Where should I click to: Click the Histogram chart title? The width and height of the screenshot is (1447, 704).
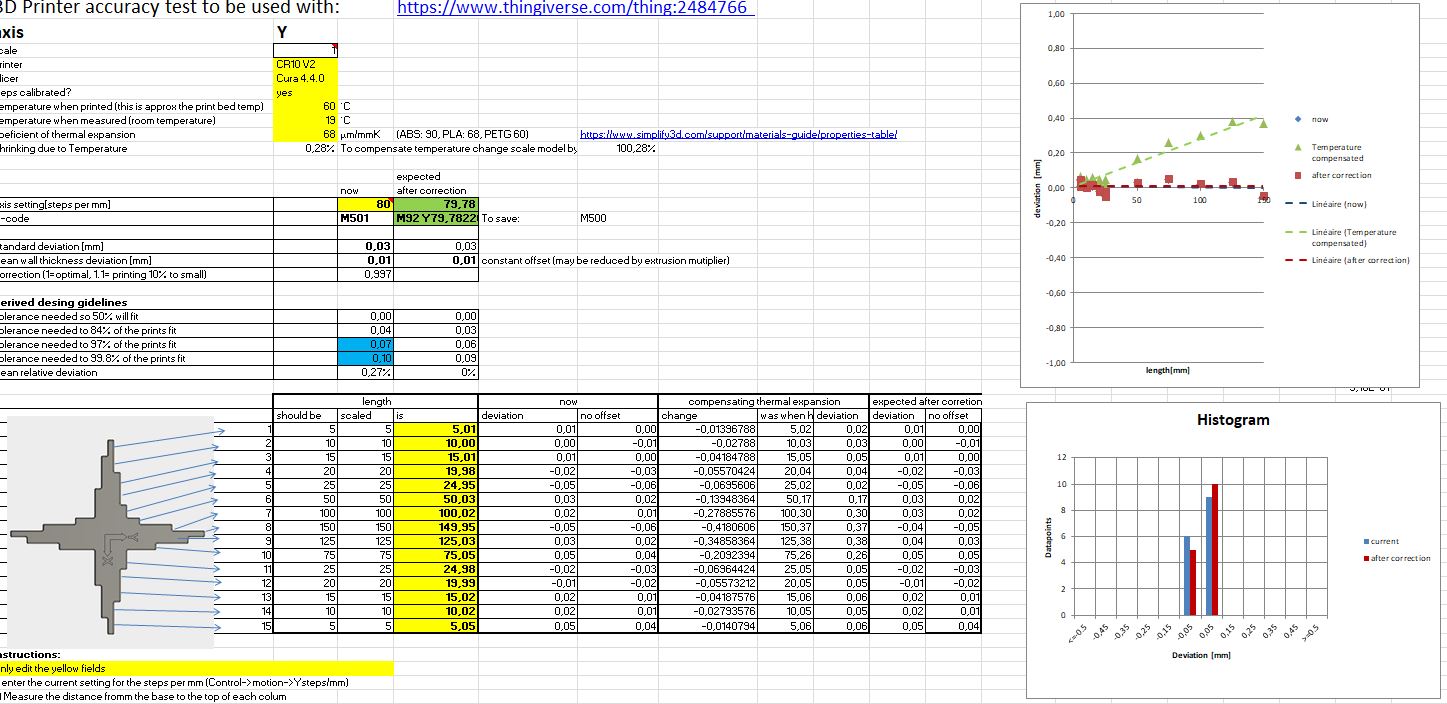[x=1233, y=420]
